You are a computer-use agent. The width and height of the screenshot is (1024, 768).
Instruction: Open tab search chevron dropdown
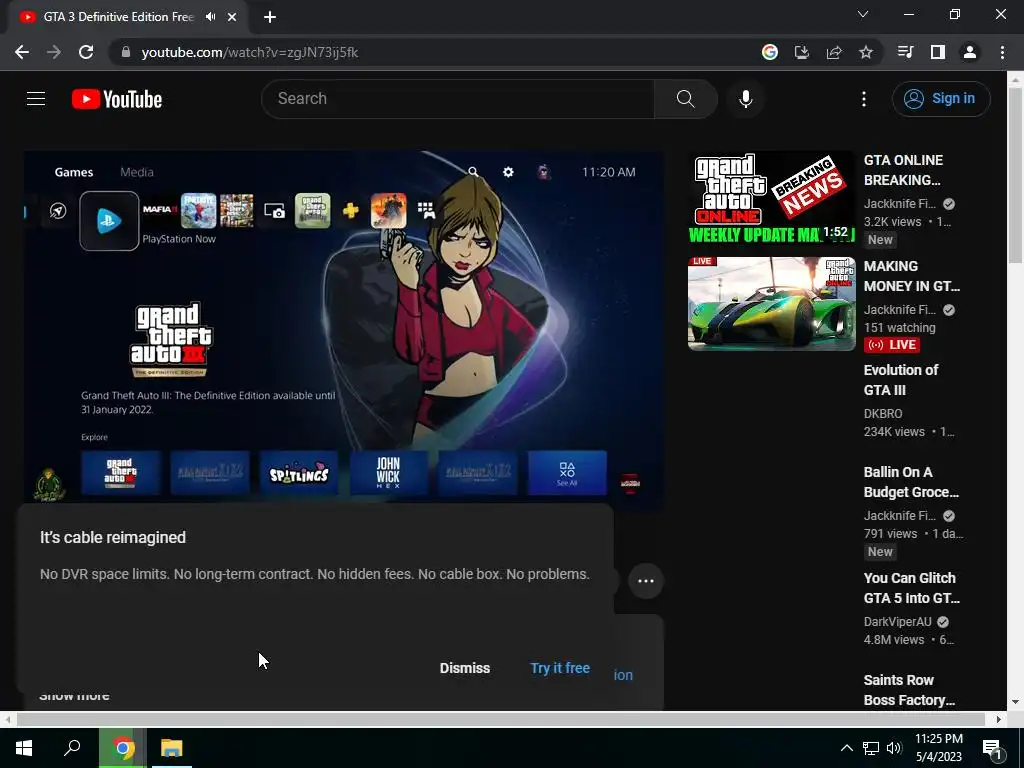click(x=863, y=14)
